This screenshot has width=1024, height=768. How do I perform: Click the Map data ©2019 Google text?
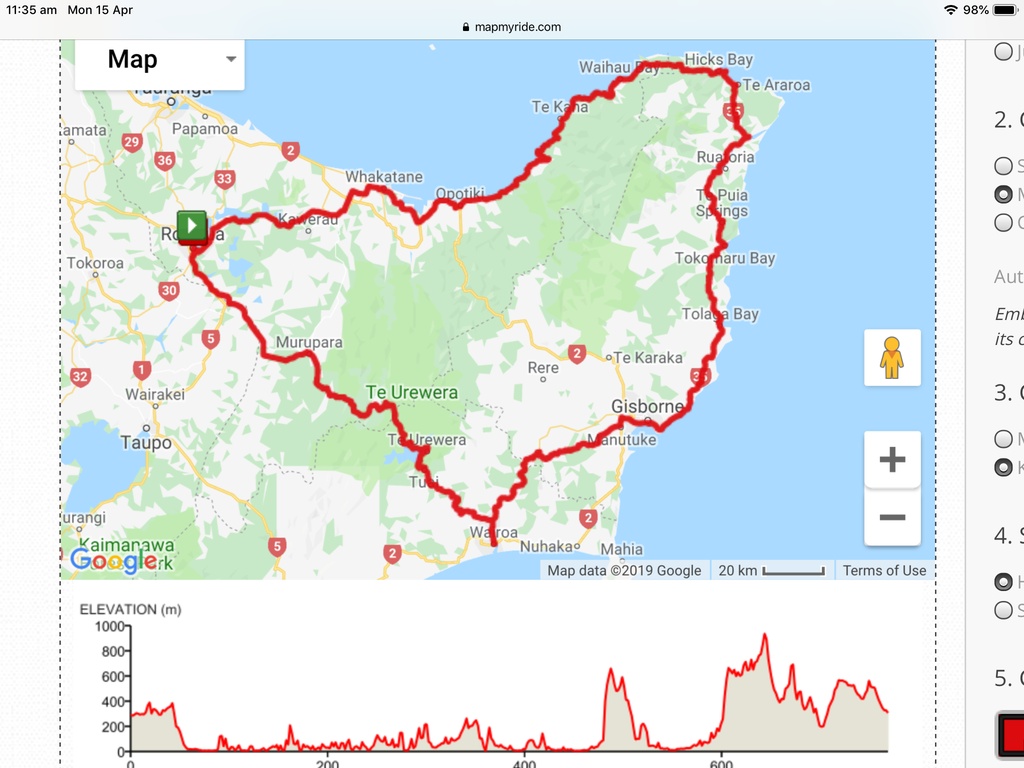click(624, 570)
